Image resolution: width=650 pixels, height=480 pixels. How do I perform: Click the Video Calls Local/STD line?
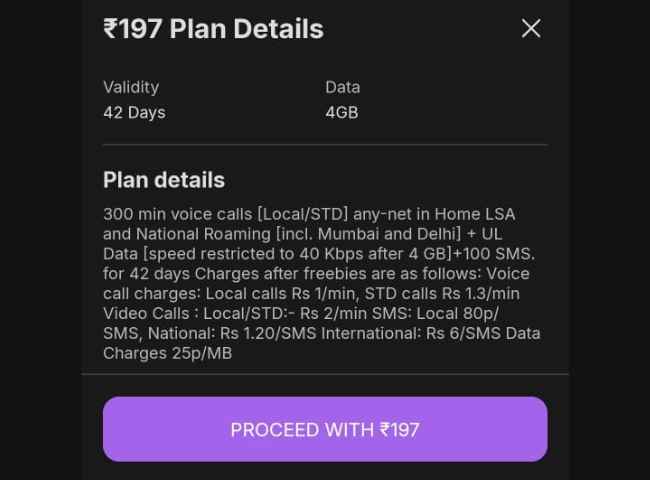pyautogui.click(x=301, y=313)
